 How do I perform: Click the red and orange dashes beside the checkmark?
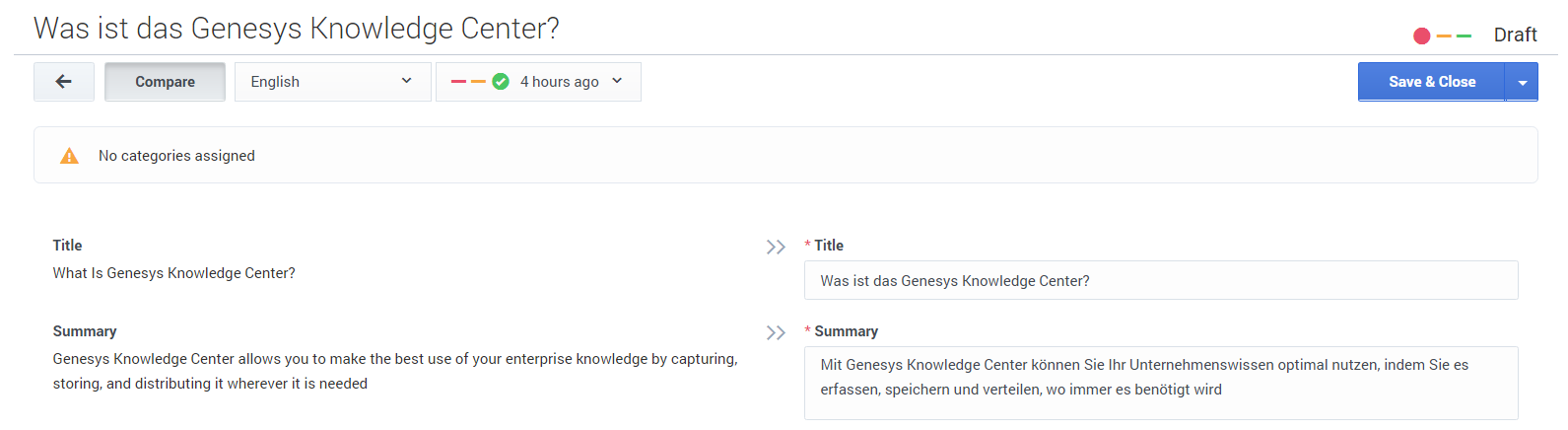(468, 82)
